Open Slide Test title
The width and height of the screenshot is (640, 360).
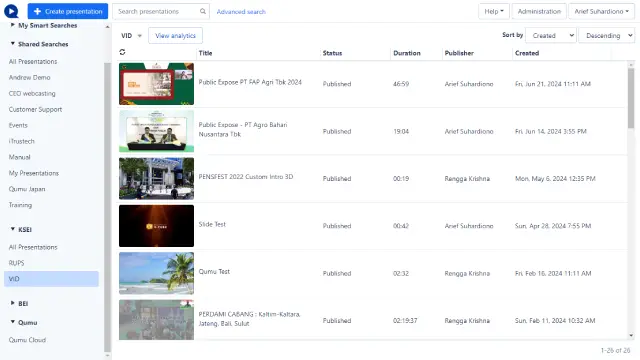212,224
